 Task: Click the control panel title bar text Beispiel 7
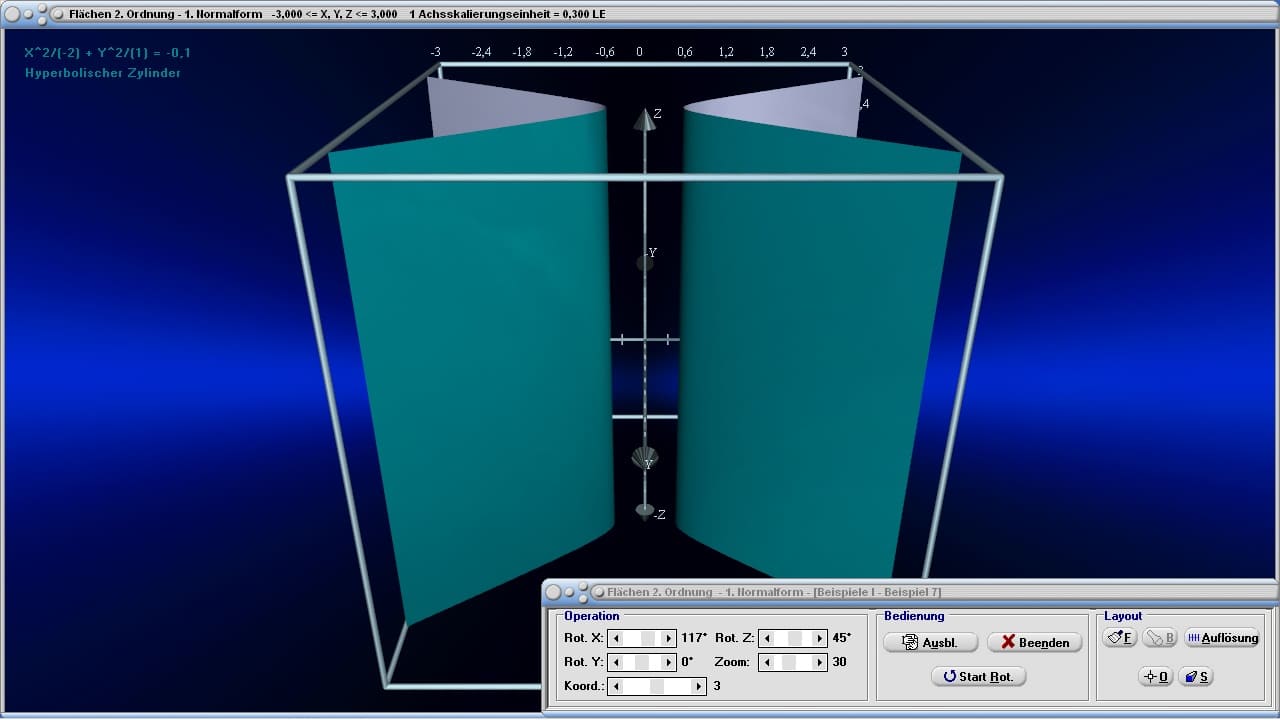pyautogui.click(x=911, y=592)
